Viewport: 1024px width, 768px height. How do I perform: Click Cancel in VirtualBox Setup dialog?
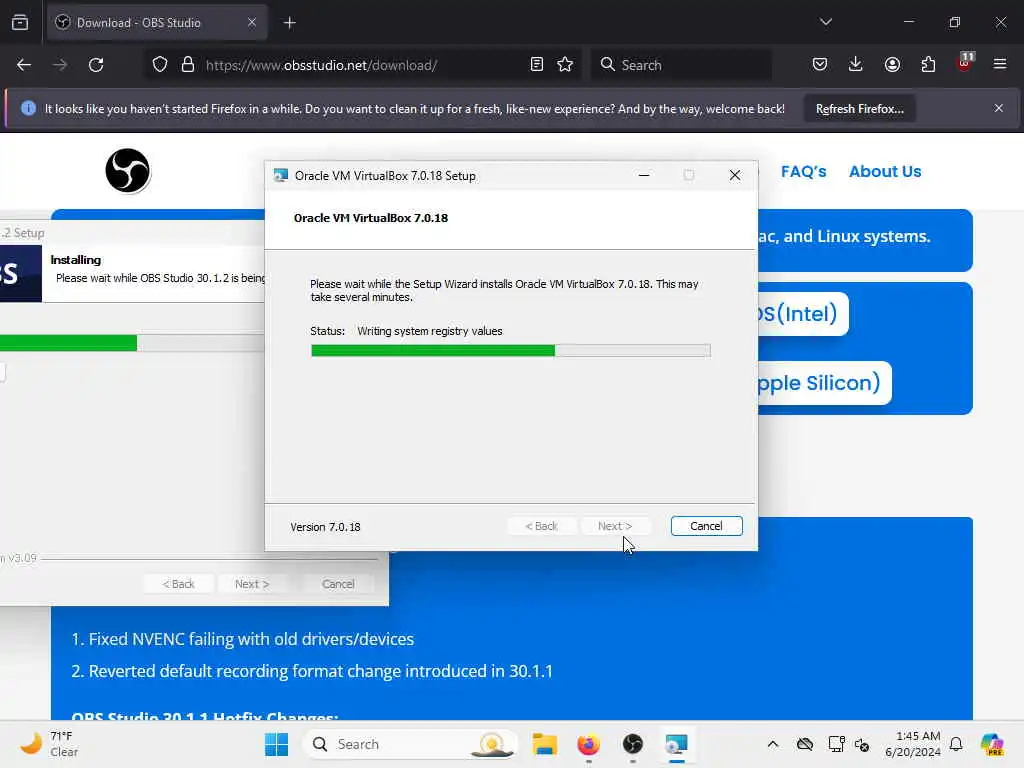(x=706, y=526)
